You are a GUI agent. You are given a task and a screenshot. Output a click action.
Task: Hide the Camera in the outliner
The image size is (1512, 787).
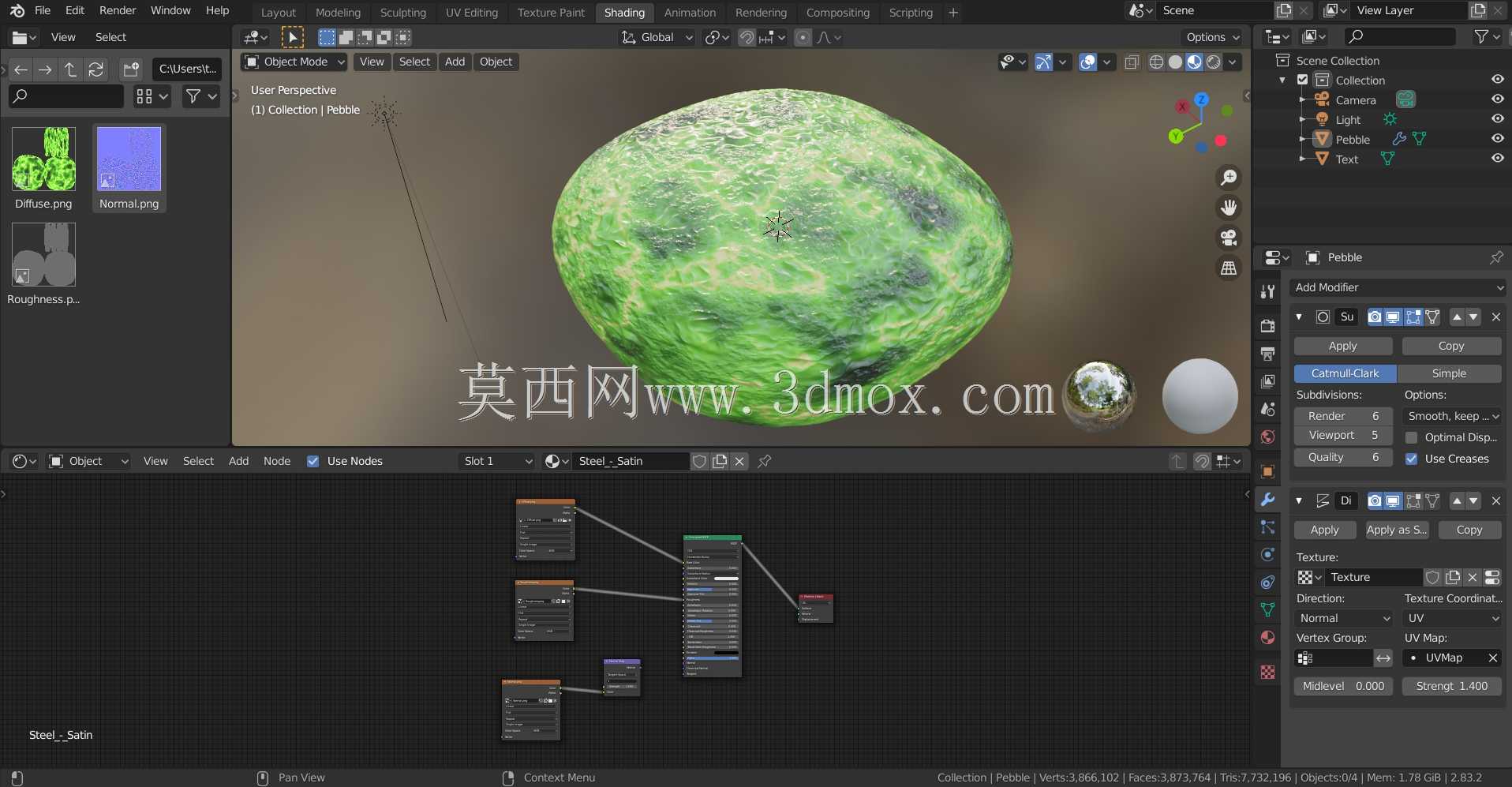point(1497,99)
